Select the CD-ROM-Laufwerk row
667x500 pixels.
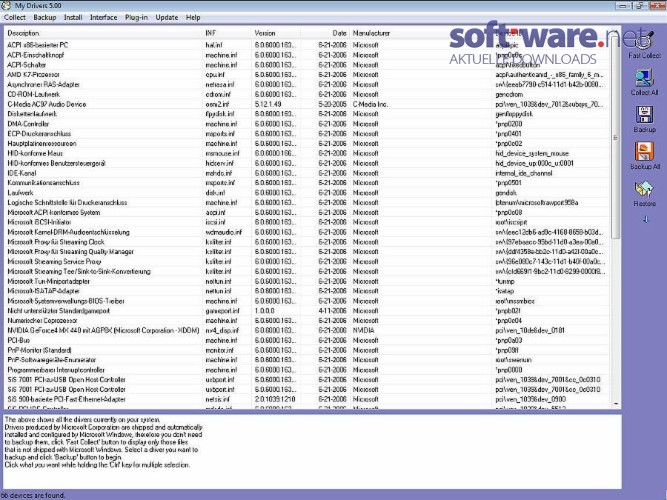click(306, 94)
